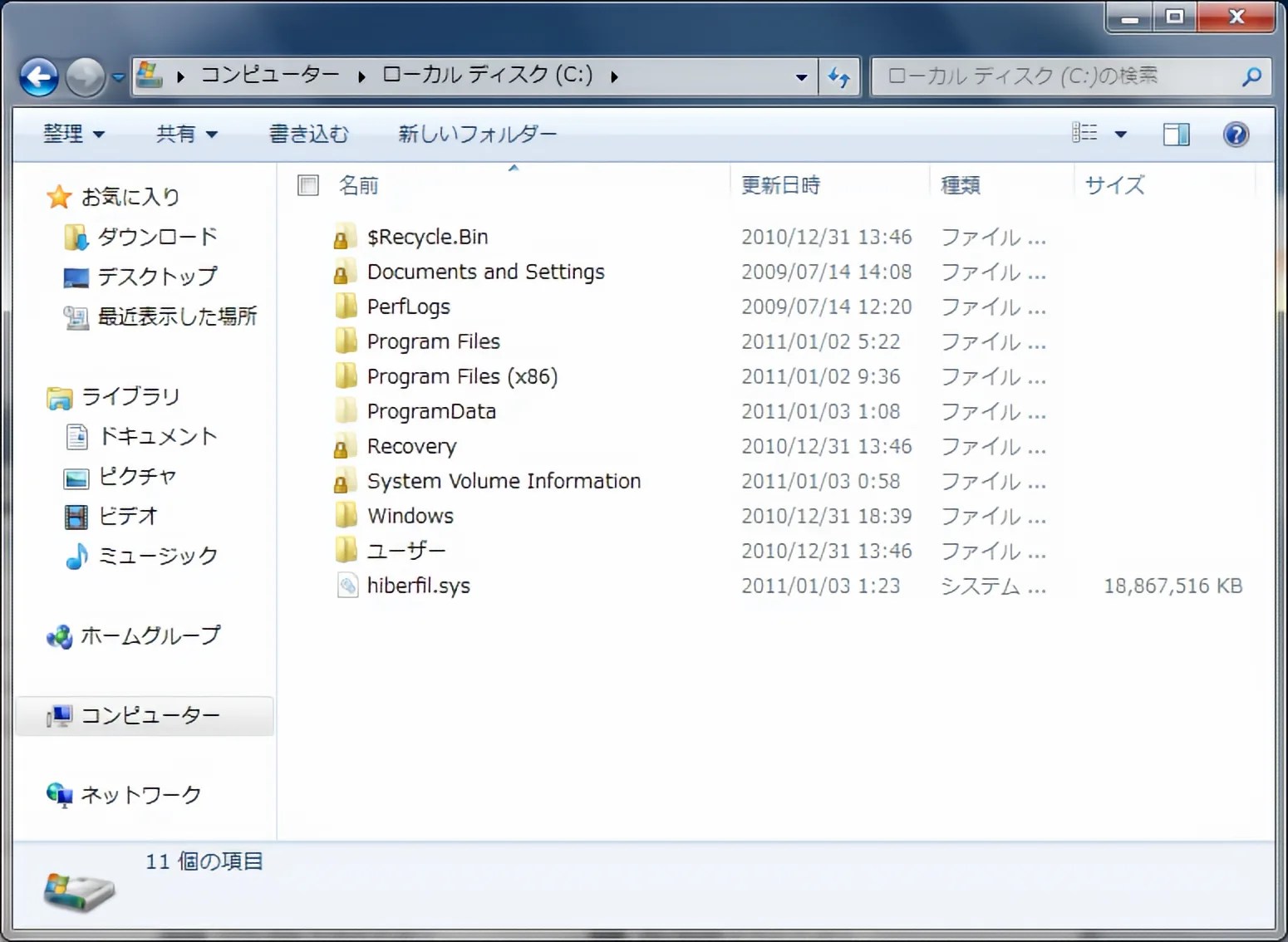Open the 共有 dropdown menu
Screen dimensions: 1288x942
pyautogui.click(x=186, y=134)
